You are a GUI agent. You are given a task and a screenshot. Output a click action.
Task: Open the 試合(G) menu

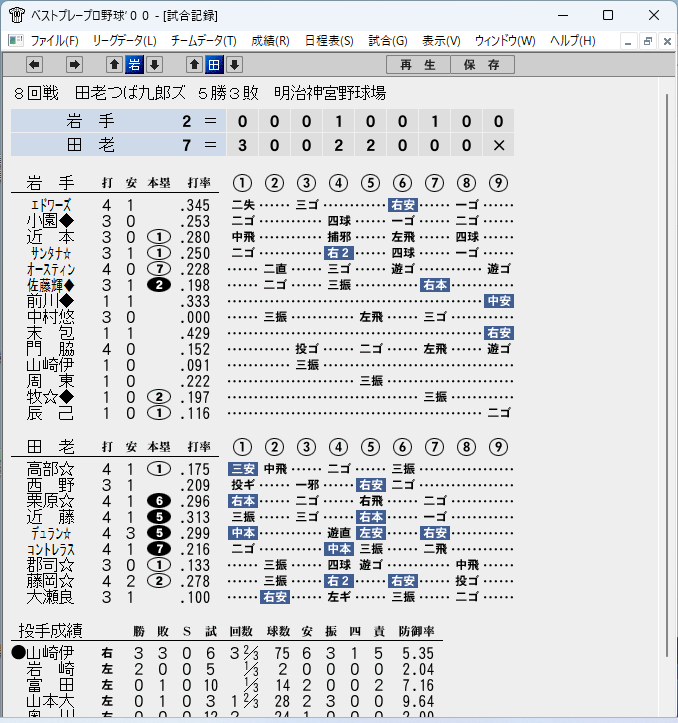point(388,41)
